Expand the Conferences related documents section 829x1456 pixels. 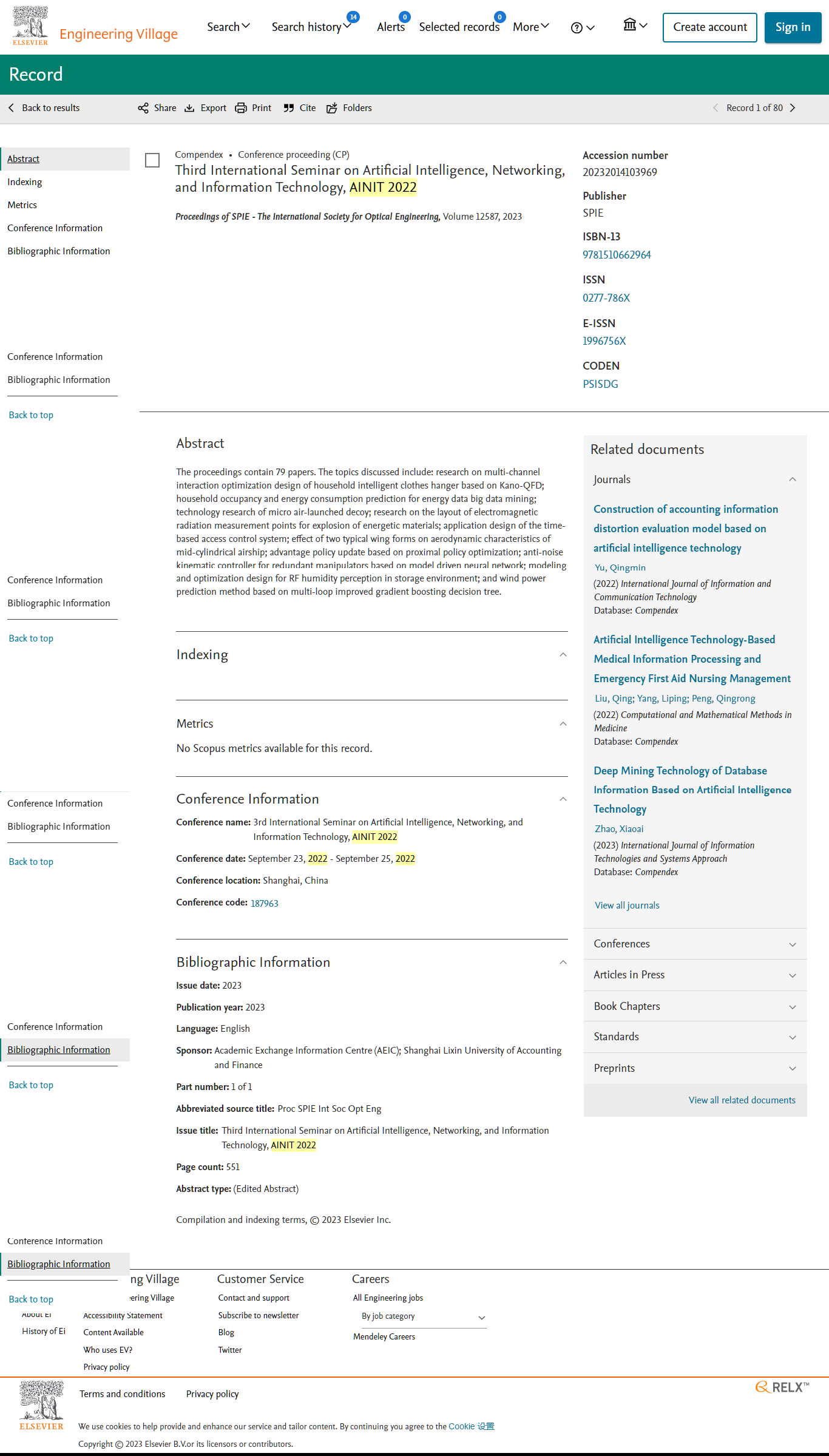point(695,944)
